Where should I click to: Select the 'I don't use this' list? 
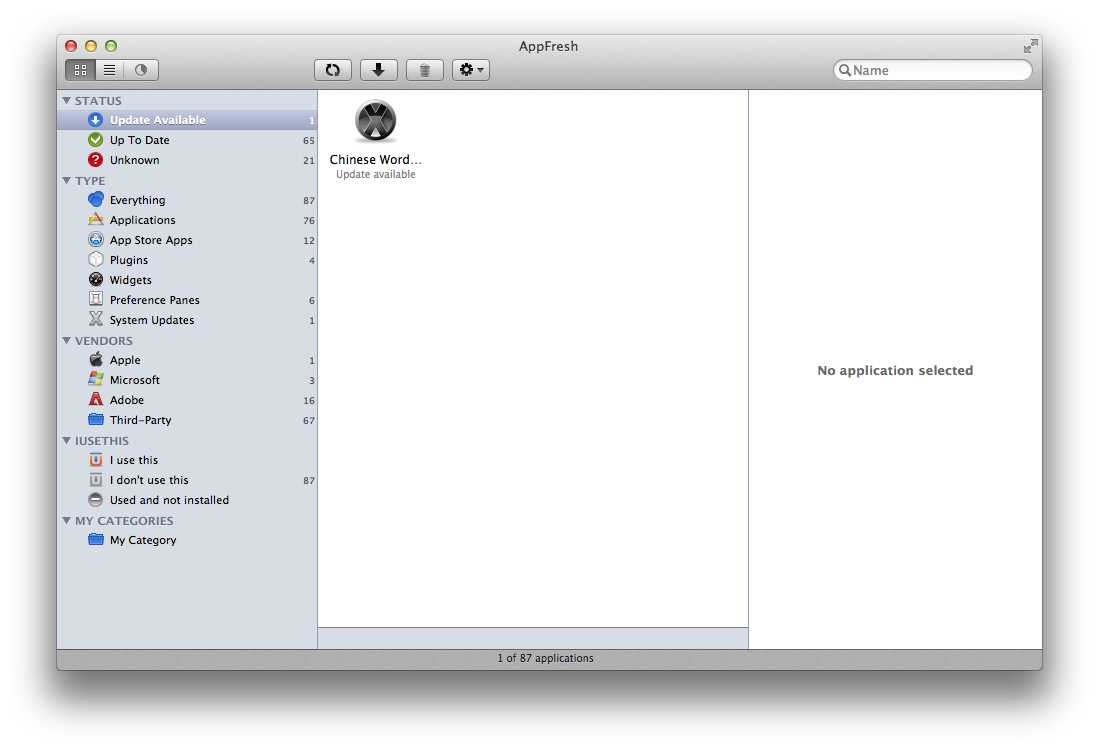point(187,480)
